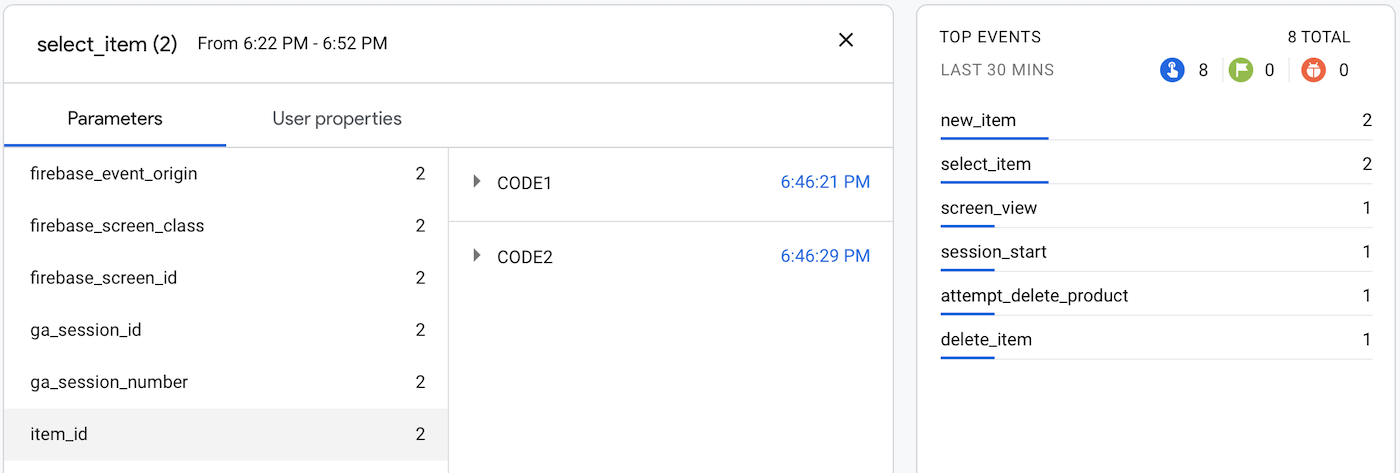Open the attempt_delete_product top event
The width and height of the screenshot is (1400, 473).
1034,296
